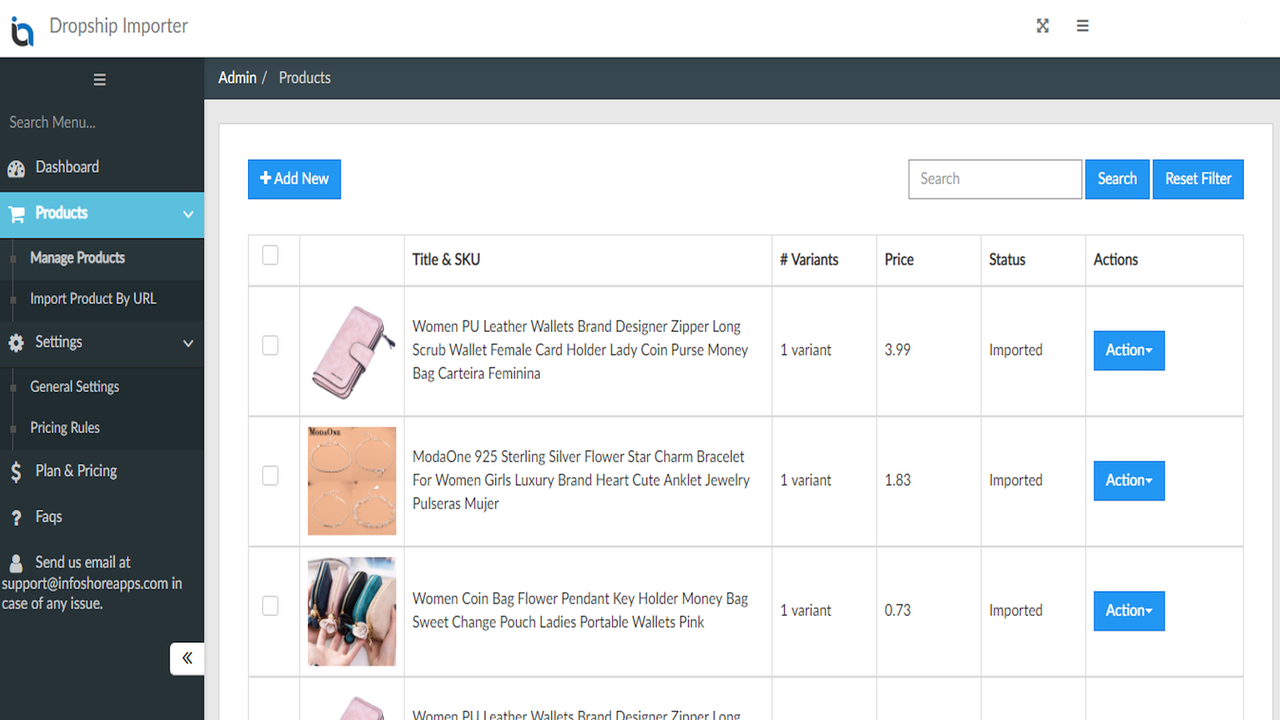This screenshot has width=1280, height=720.
Task: Click the Add New button
Action: pos(294,178)
